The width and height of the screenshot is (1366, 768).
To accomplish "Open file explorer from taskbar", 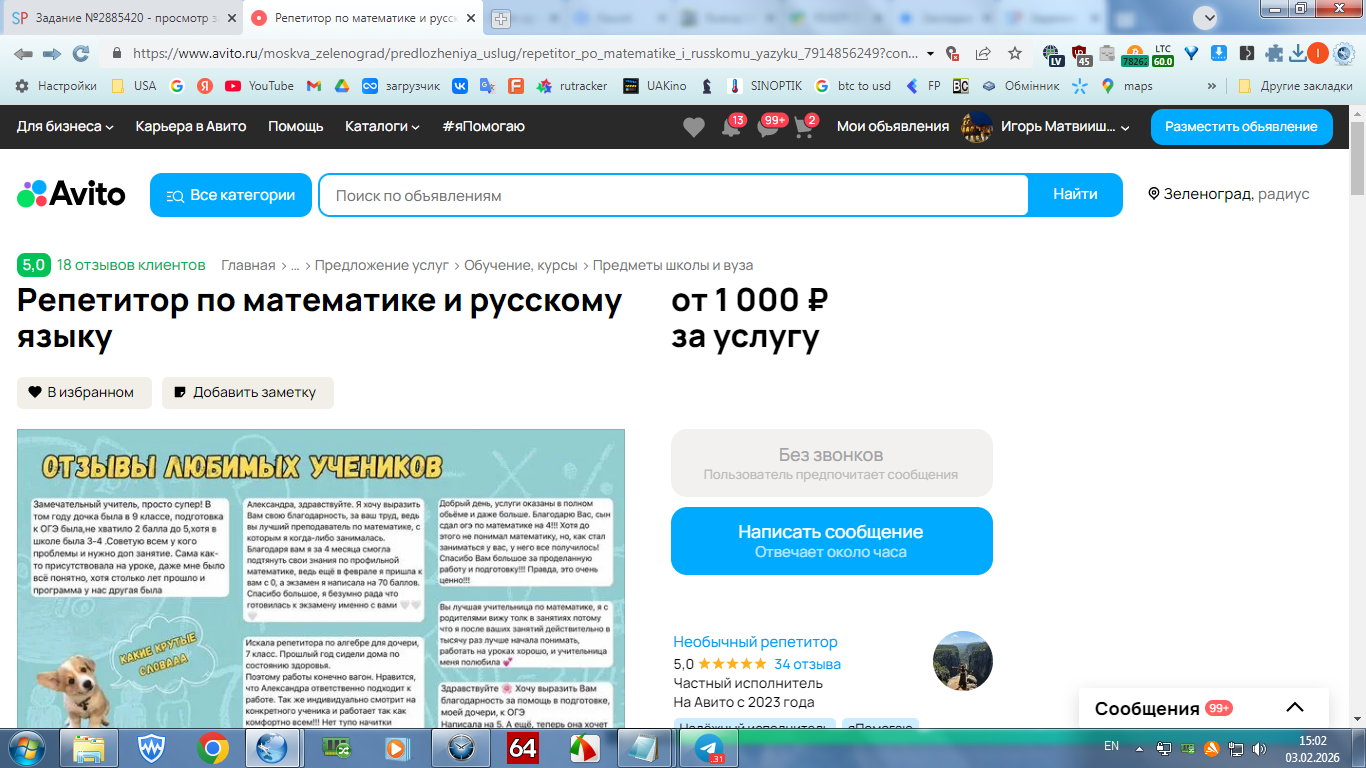I will pos(90,747).
